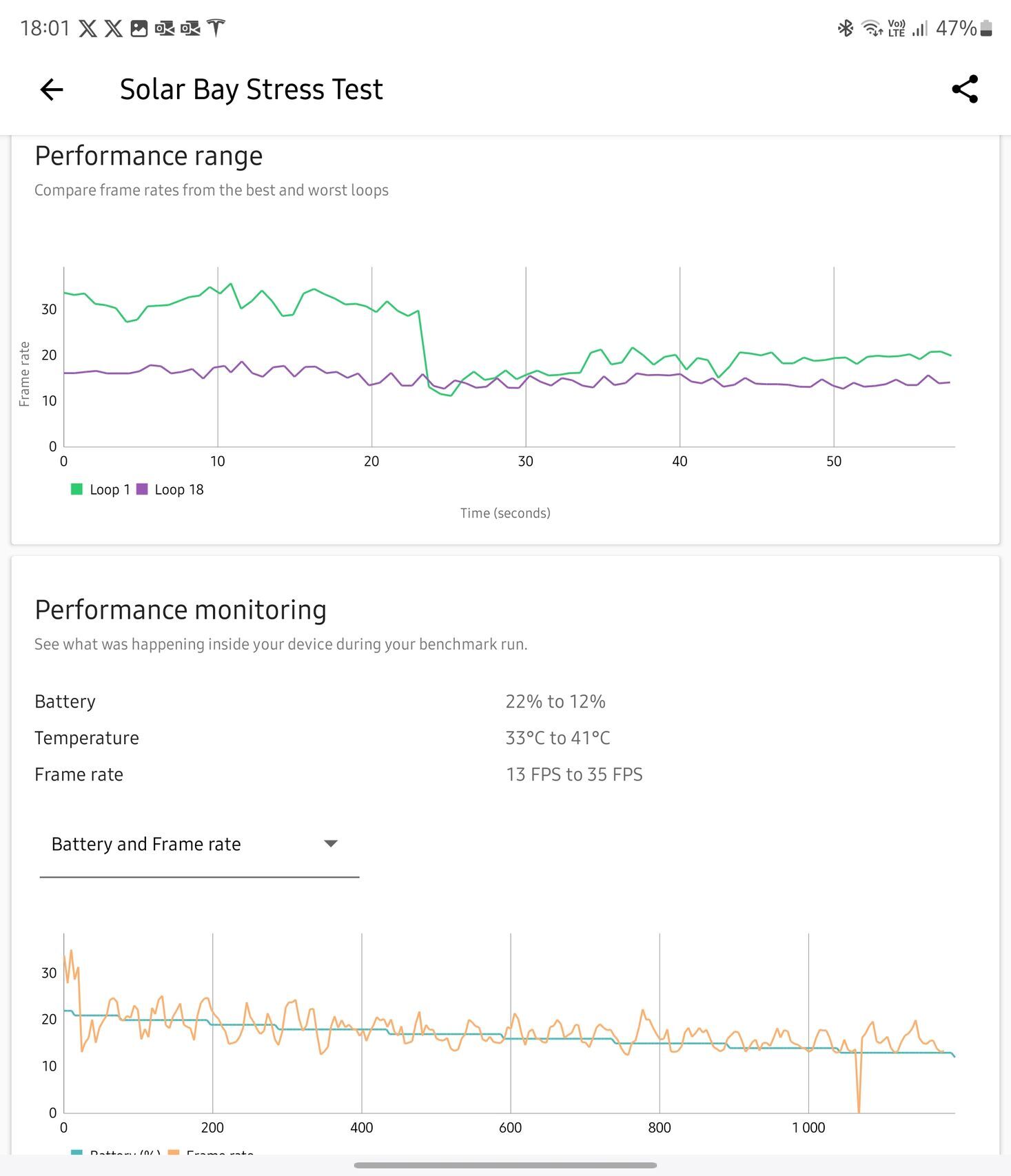Toggle the green Loop 1 legend swatch
The image size is (1011, 1176).
click(x=76, y=489)
